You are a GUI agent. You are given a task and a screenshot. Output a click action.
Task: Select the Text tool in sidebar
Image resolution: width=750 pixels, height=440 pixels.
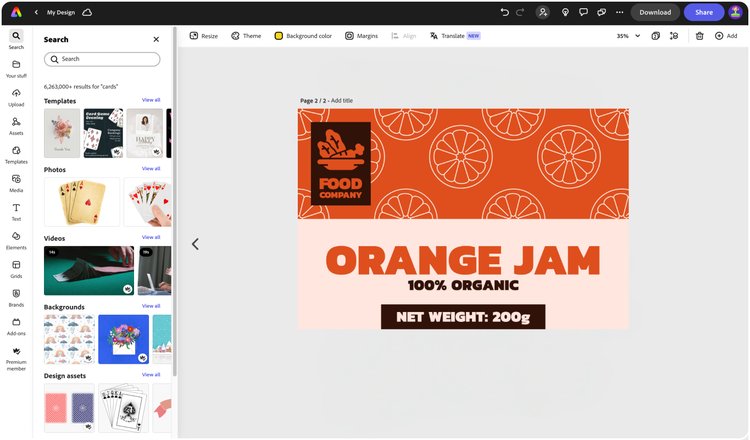point(16,211)
